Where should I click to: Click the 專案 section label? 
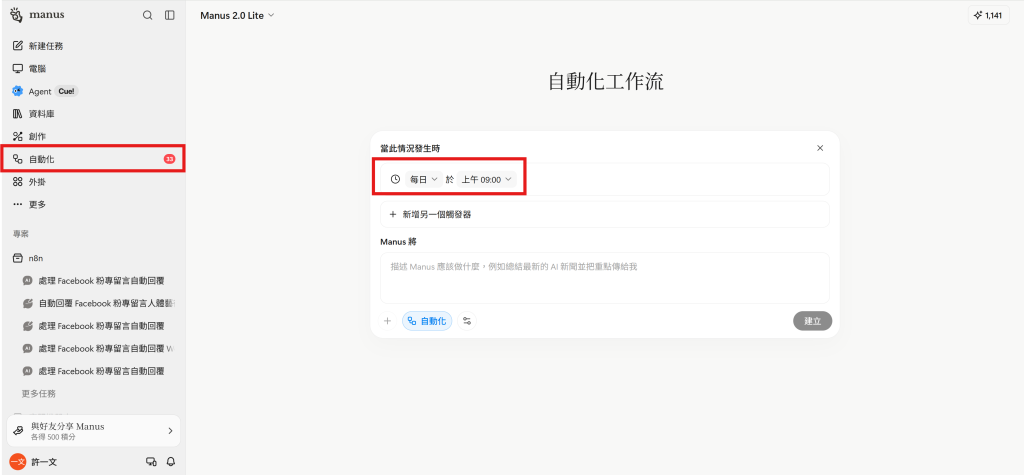click(21, 233)
